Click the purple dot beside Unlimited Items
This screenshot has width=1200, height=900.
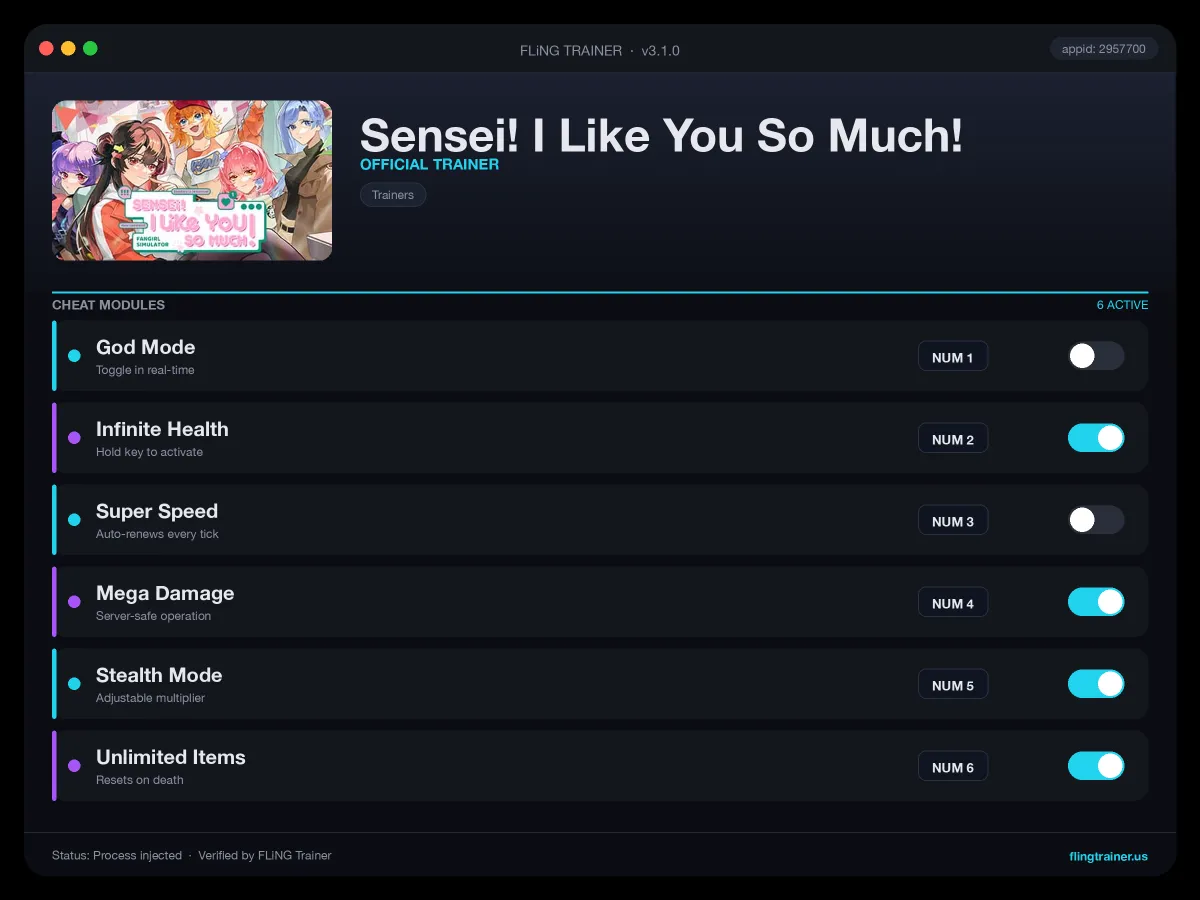(74, 766)
